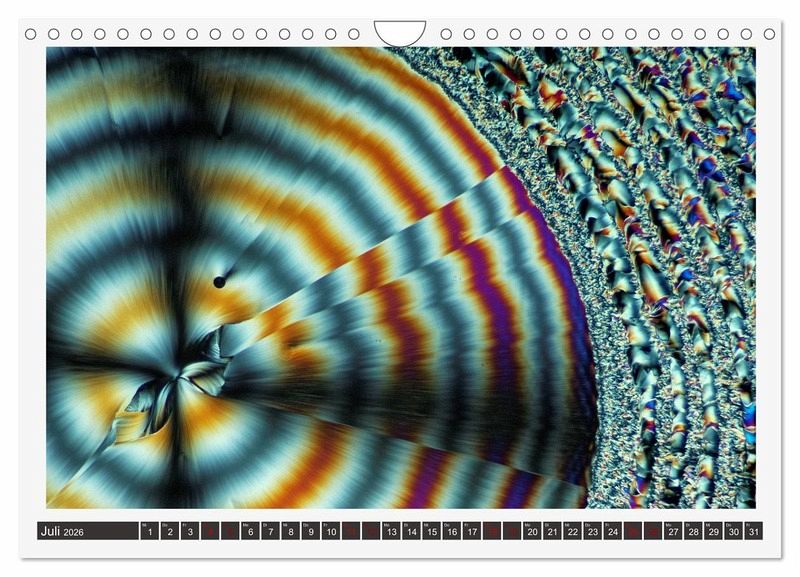Select day 13 in the date strip
Screen dimensions: 800x577
pyautogui.click(x=391, y=531)
